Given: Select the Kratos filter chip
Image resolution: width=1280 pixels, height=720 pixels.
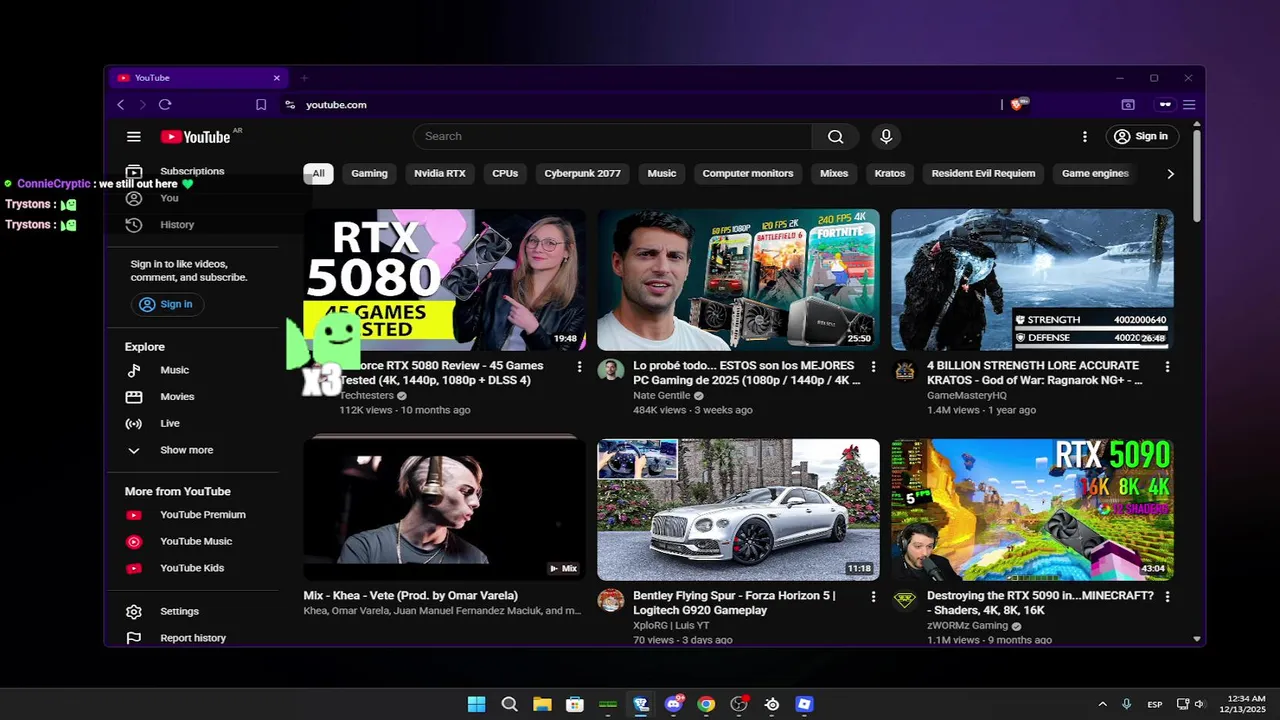Looking at the screenshot, I should (x=889, y=174).
